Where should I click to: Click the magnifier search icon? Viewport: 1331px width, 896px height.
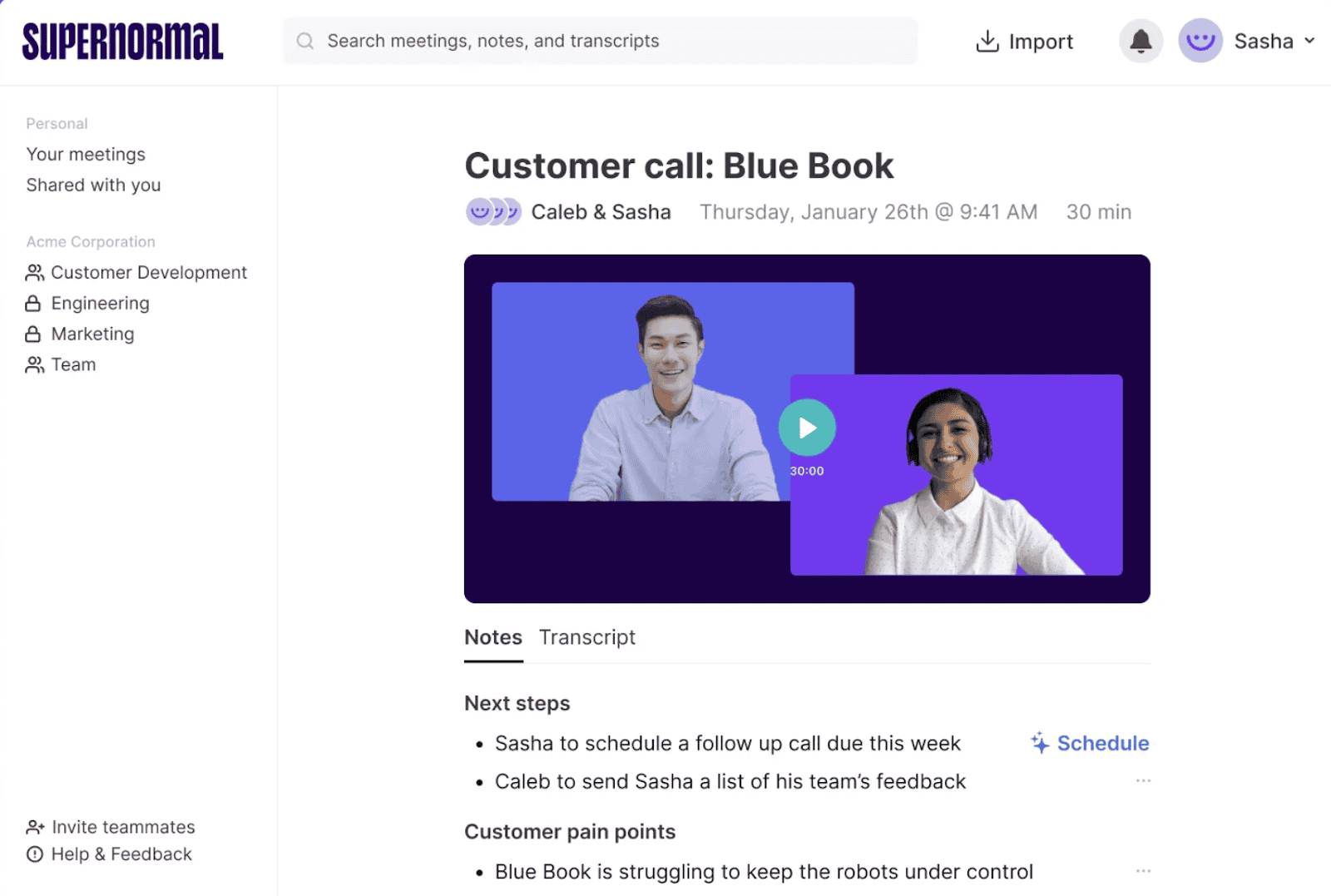click(305, 41)
